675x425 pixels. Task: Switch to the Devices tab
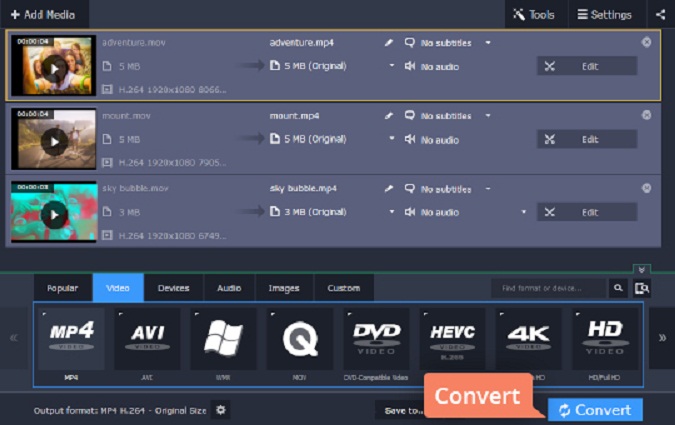[x=173, y=288]
